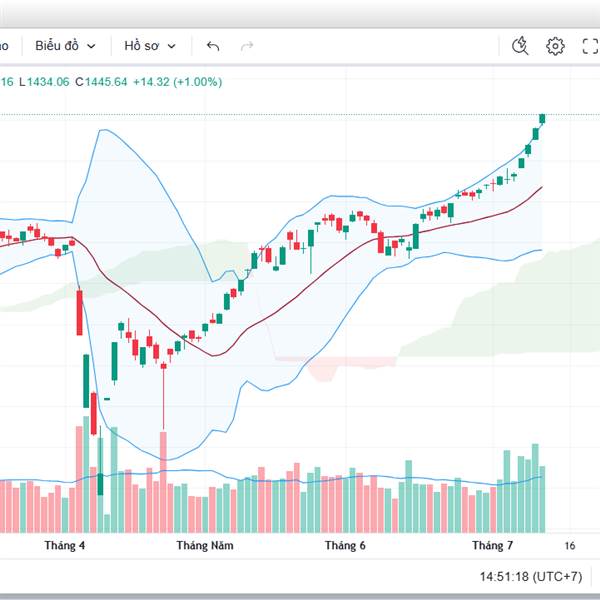
Task: Click the Tháng 6 axis label
Action: 345,545
